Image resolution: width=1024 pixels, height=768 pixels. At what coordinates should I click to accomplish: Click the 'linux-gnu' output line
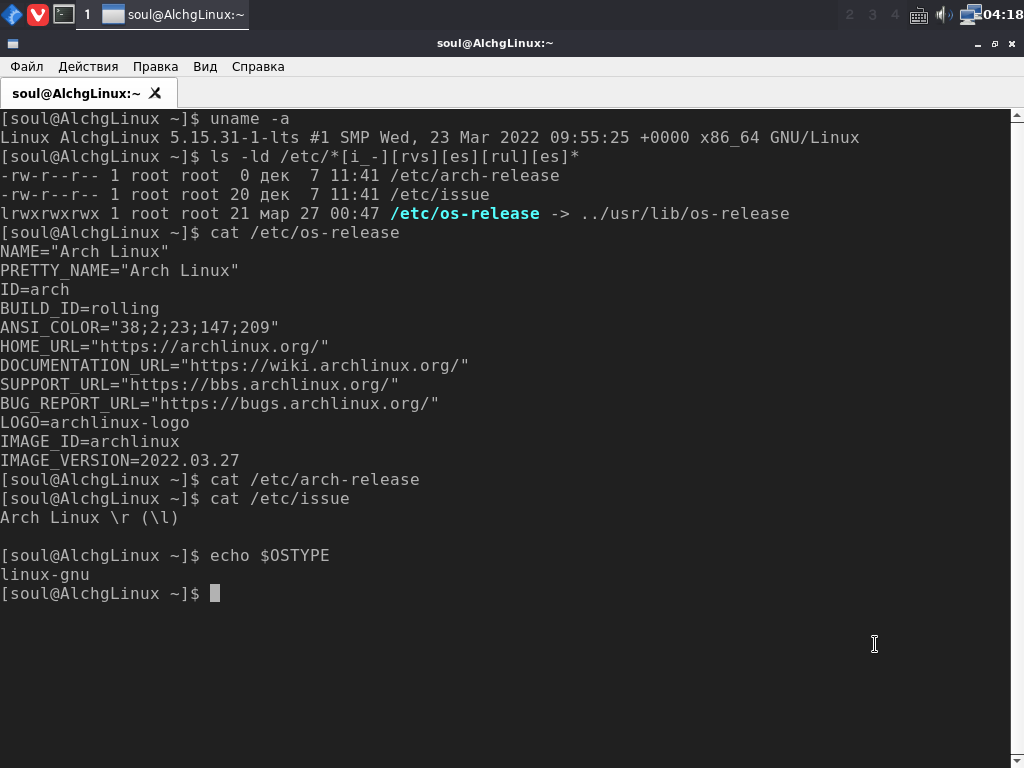[x=45, y=575]
